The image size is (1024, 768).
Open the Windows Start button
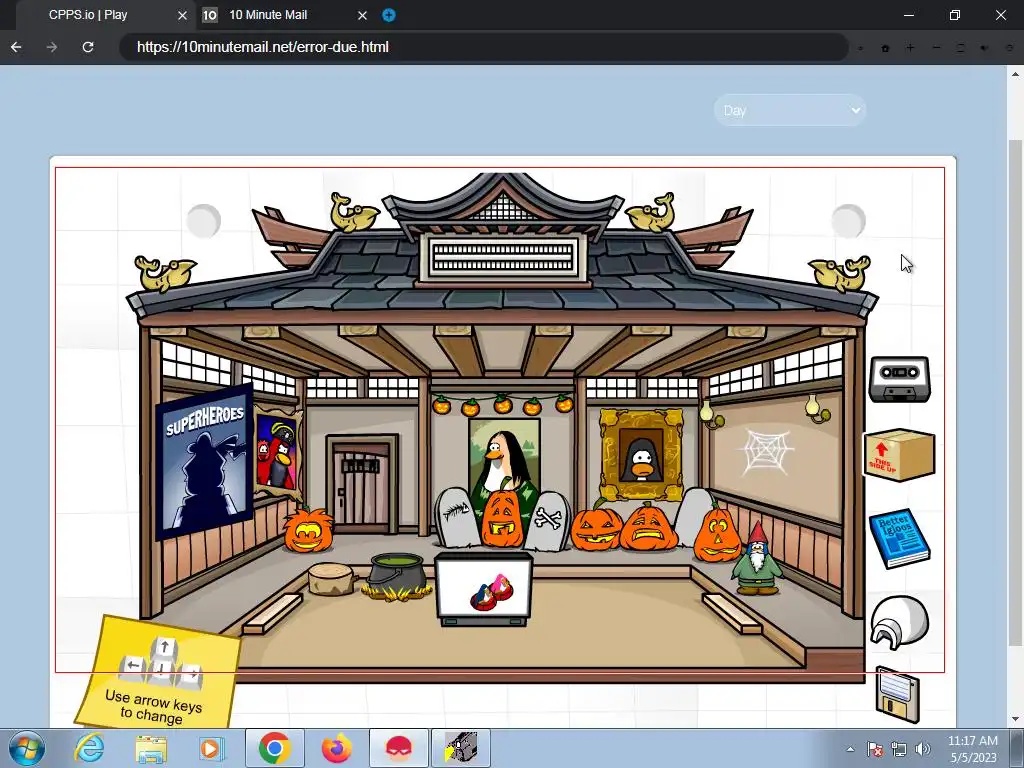pyautogui.click(x=27, y=748)
